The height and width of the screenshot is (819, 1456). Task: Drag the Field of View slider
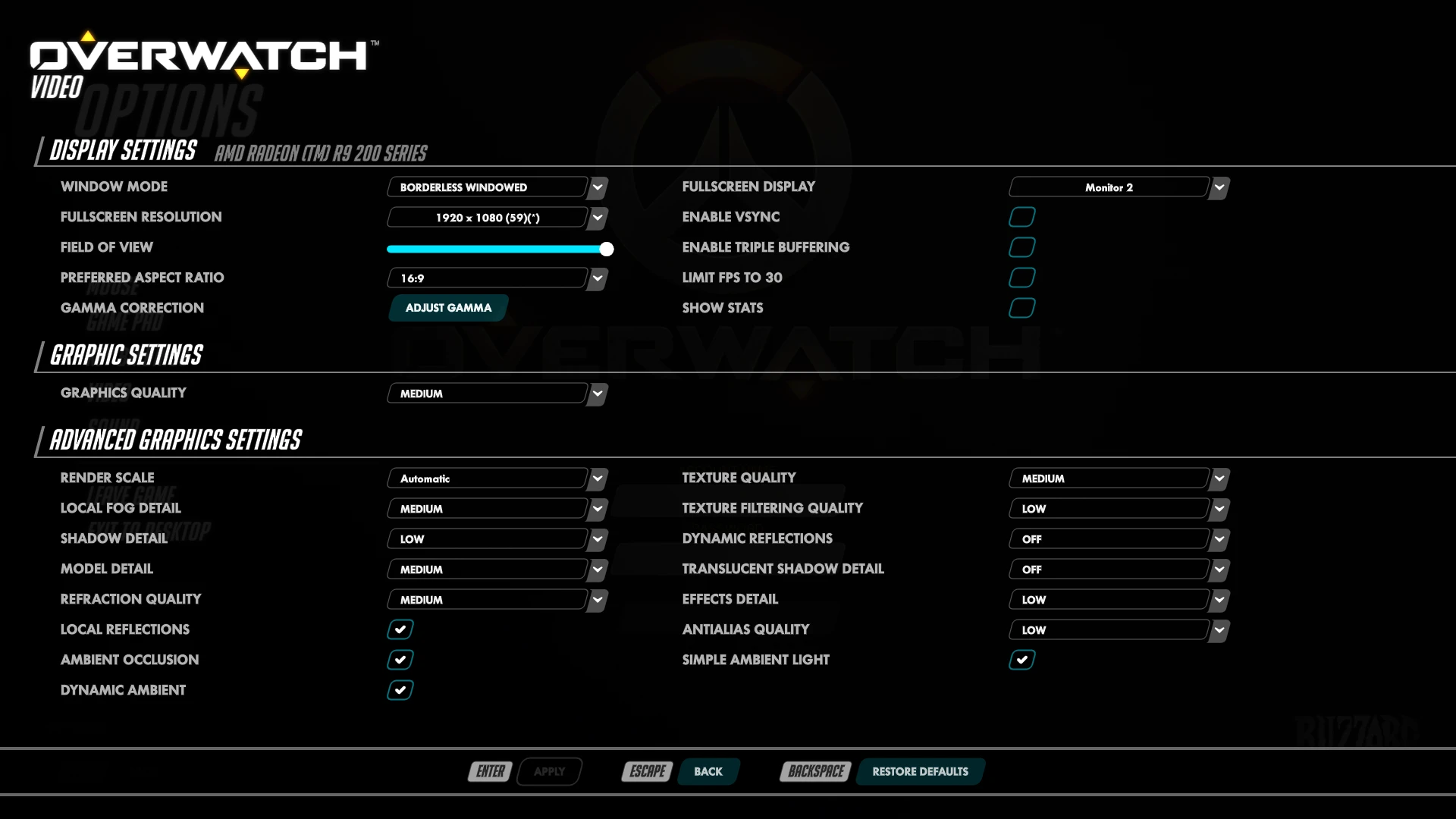point(605,249)
